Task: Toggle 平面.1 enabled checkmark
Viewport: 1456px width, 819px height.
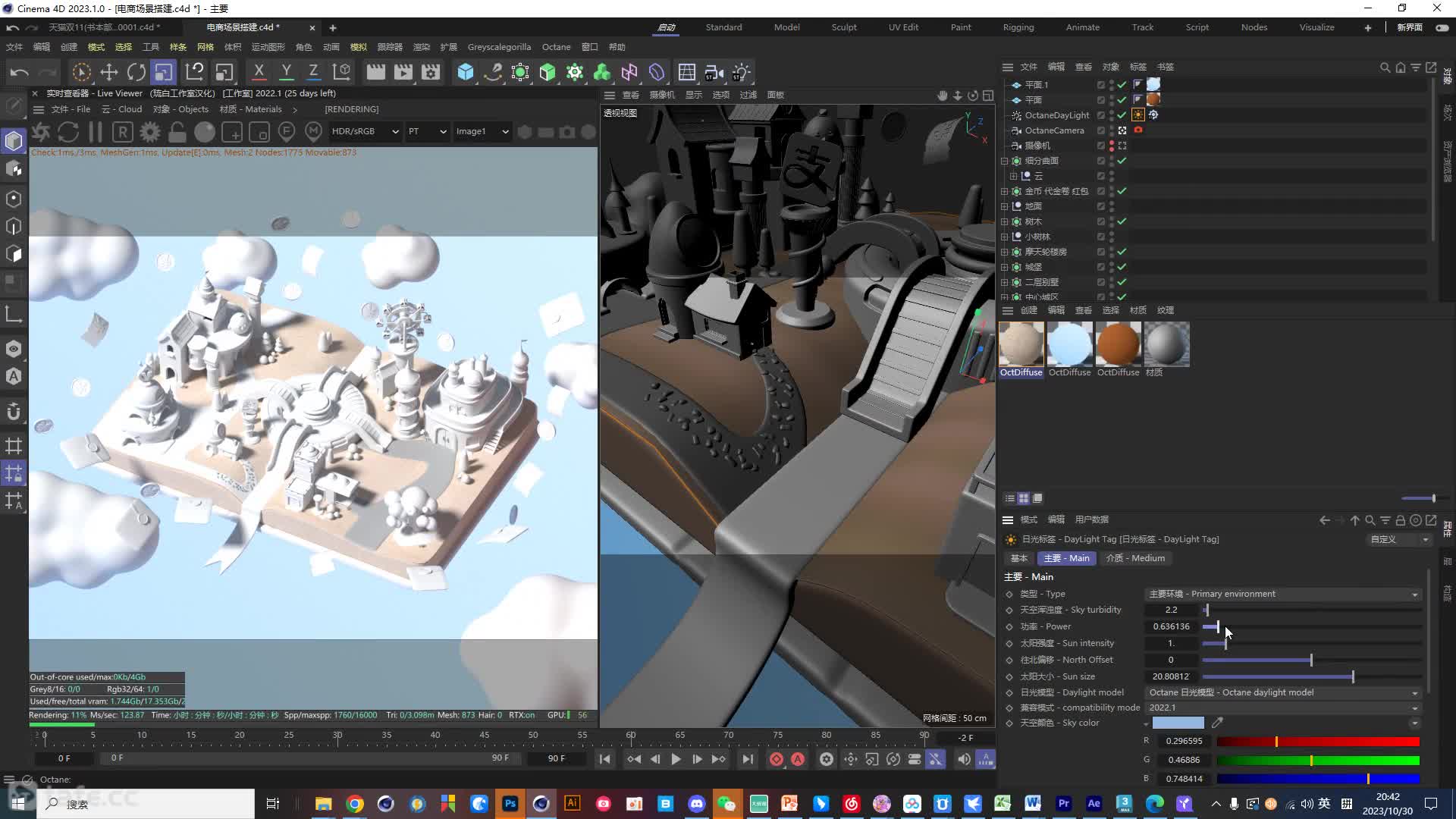Action: click(x=1122, y=85)
